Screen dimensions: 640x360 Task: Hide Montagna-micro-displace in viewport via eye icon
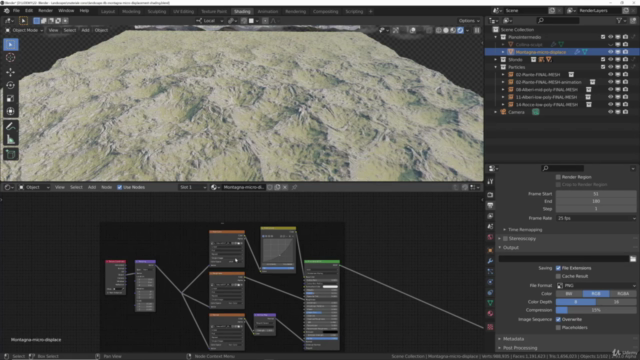(x=611, y=52)
